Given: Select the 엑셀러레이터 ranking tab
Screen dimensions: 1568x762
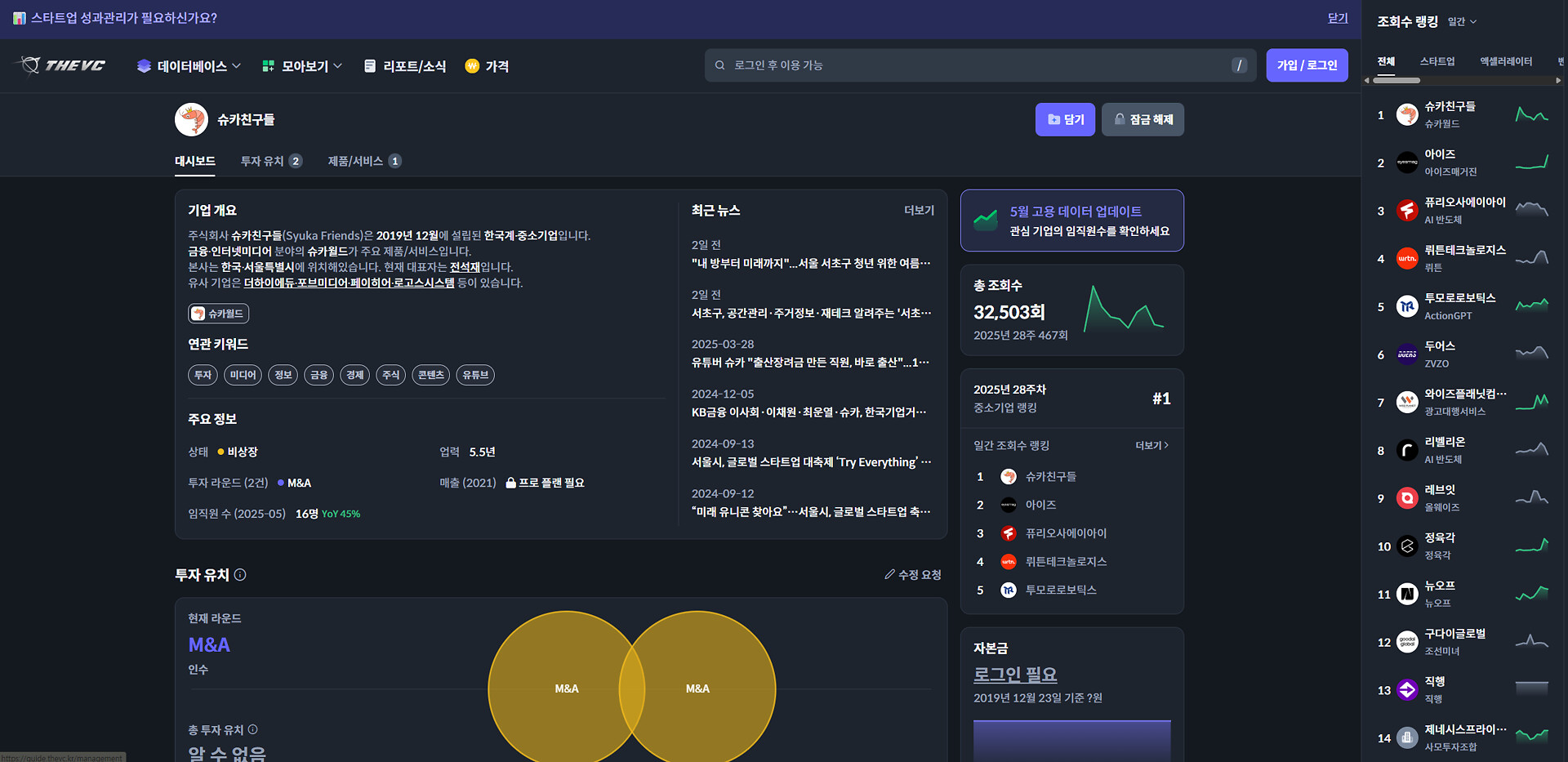Looking at the screenshot, I should point(1506,61).
